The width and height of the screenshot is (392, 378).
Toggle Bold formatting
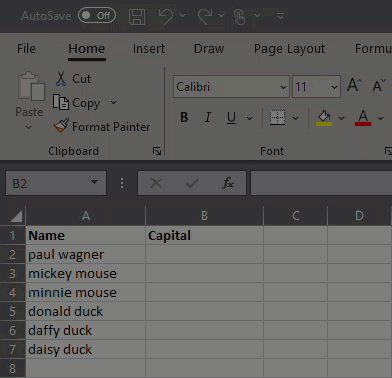click(x=184, y=117)
